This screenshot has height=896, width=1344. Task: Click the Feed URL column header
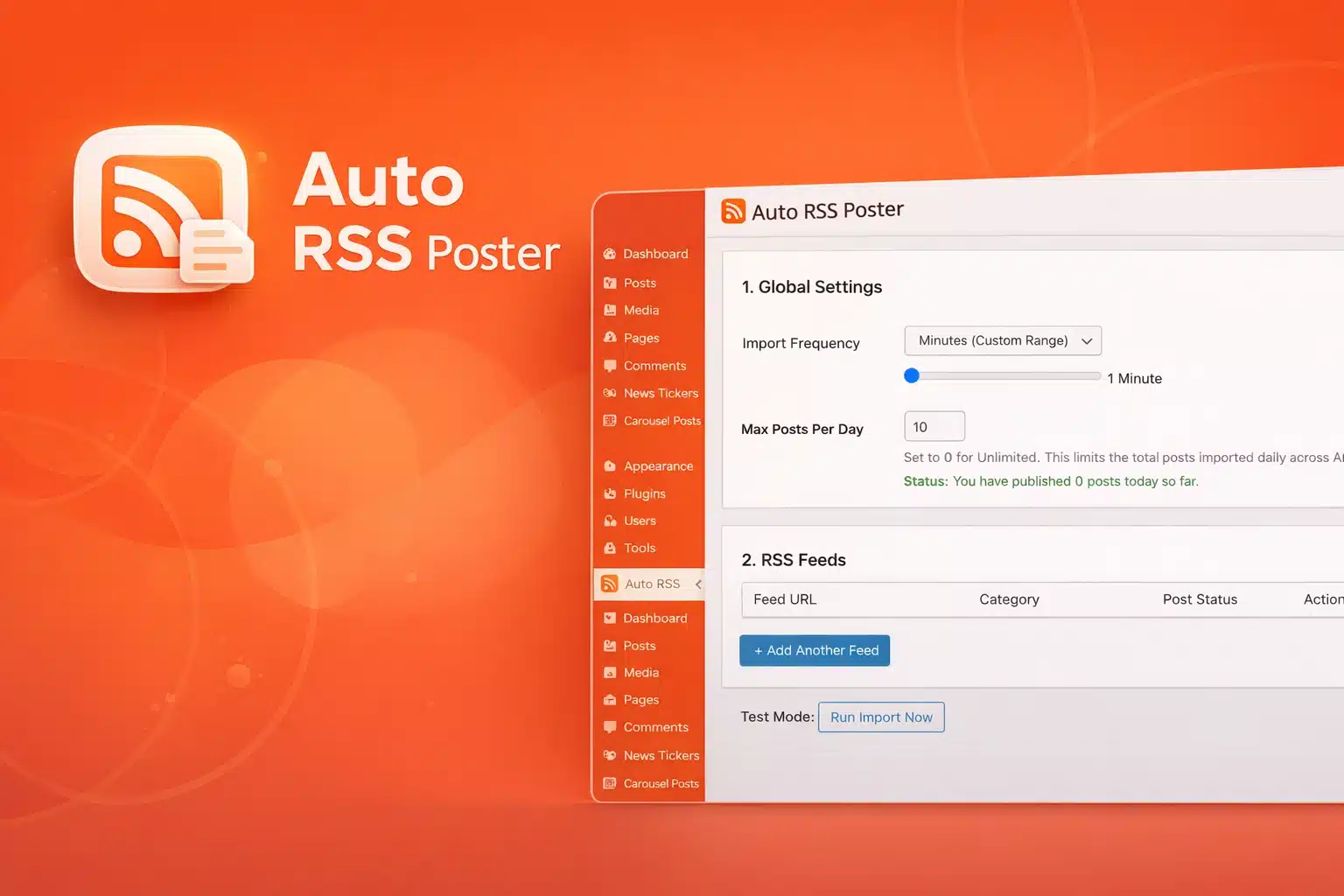[785, 599]
